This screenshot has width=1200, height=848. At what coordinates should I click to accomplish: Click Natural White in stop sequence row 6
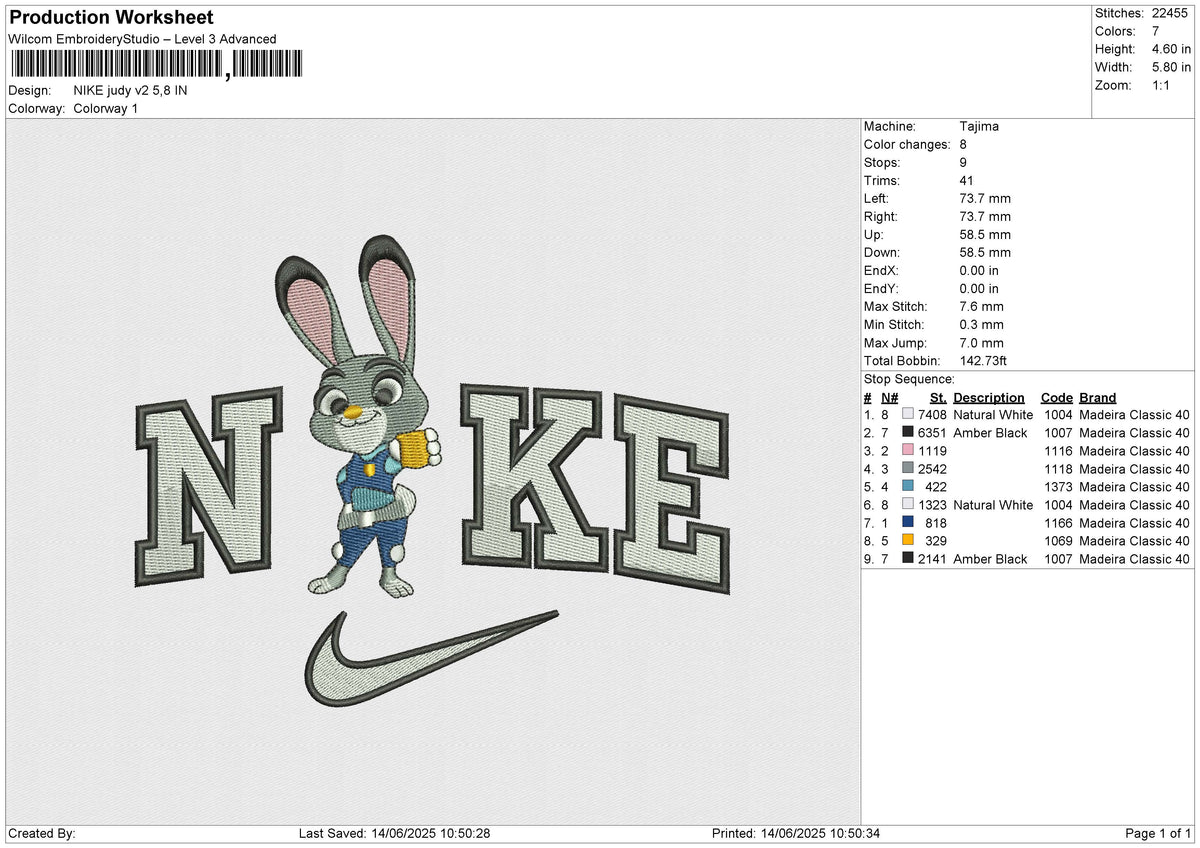click(993, 505)
